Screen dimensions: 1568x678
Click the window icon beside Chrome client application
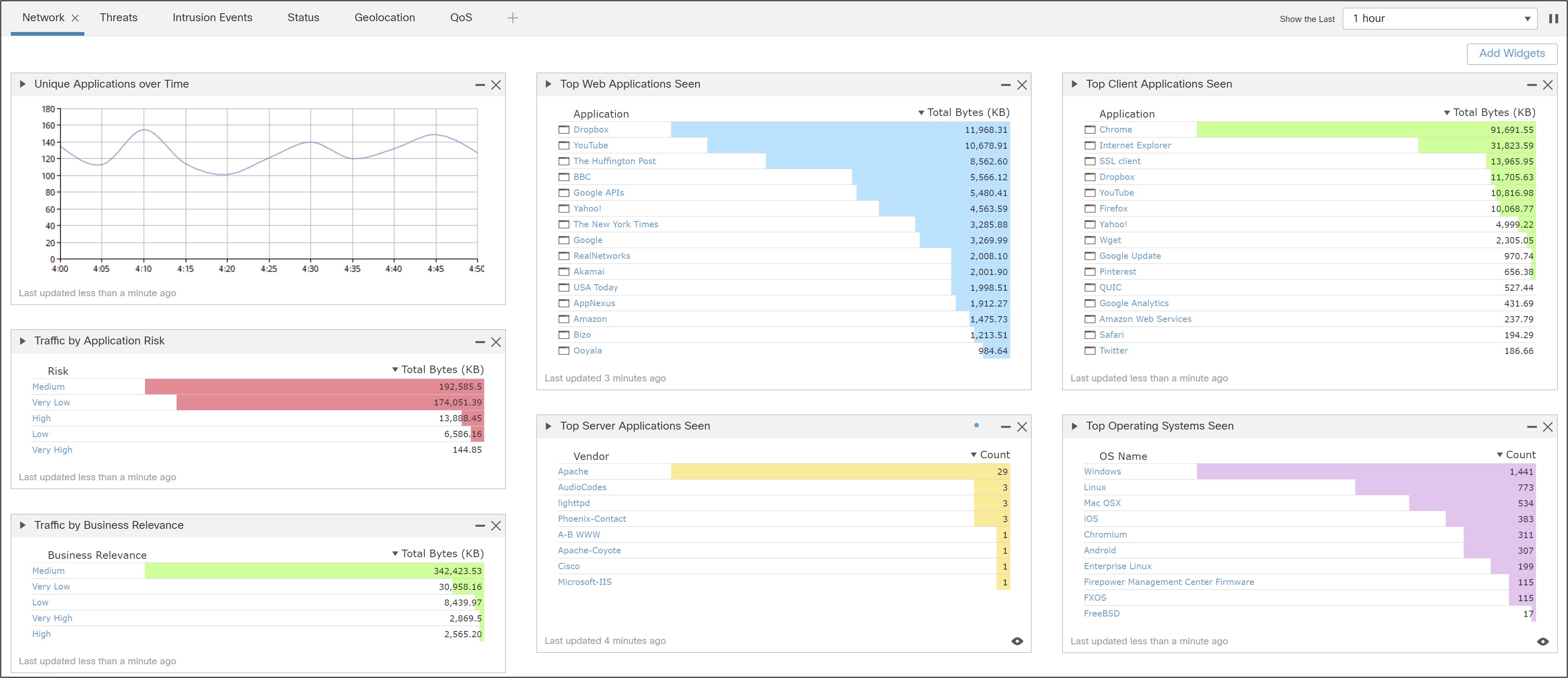click(1090, 130)
